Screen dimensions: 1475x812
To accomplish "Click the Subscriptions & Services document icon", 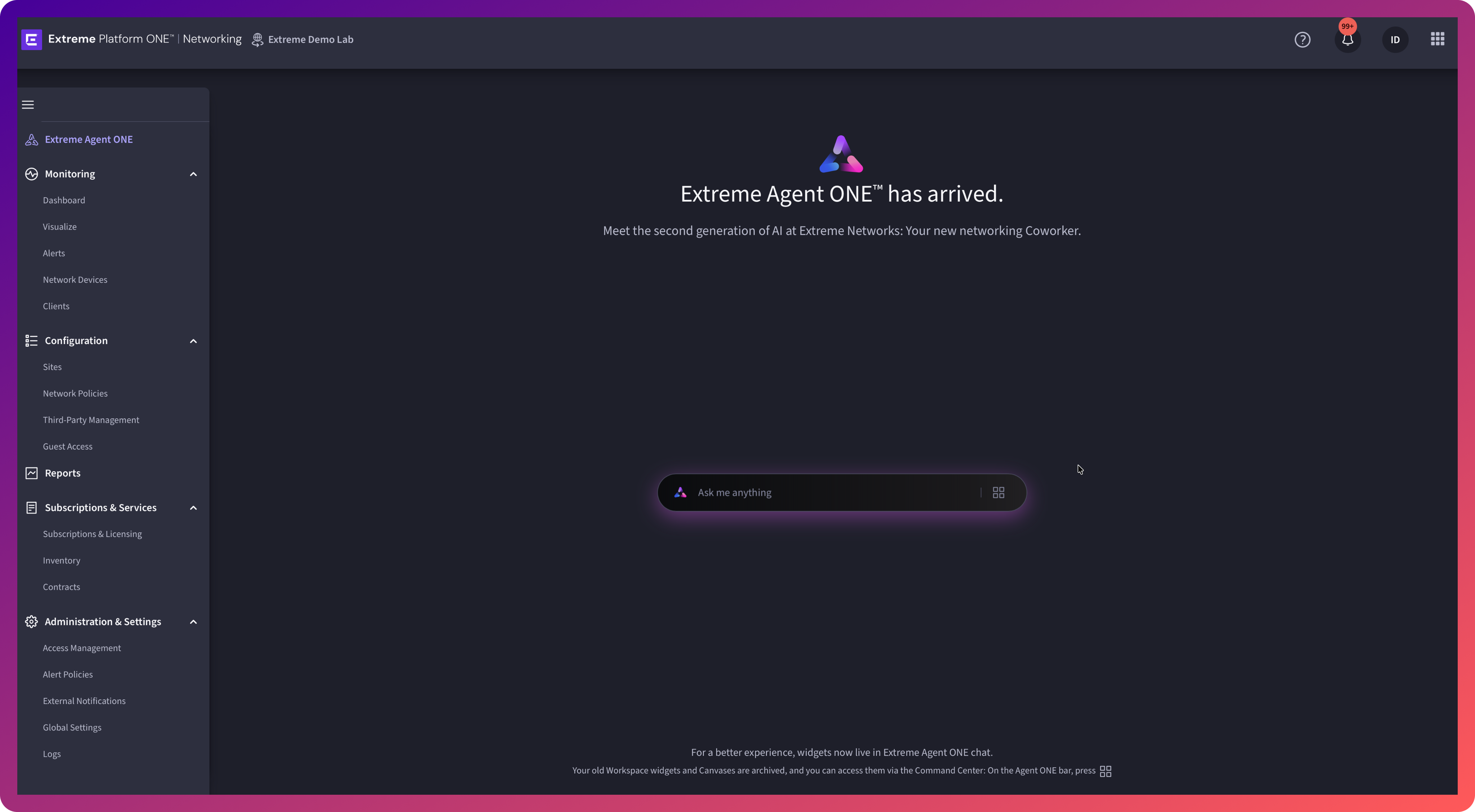I will coord(31,507).
